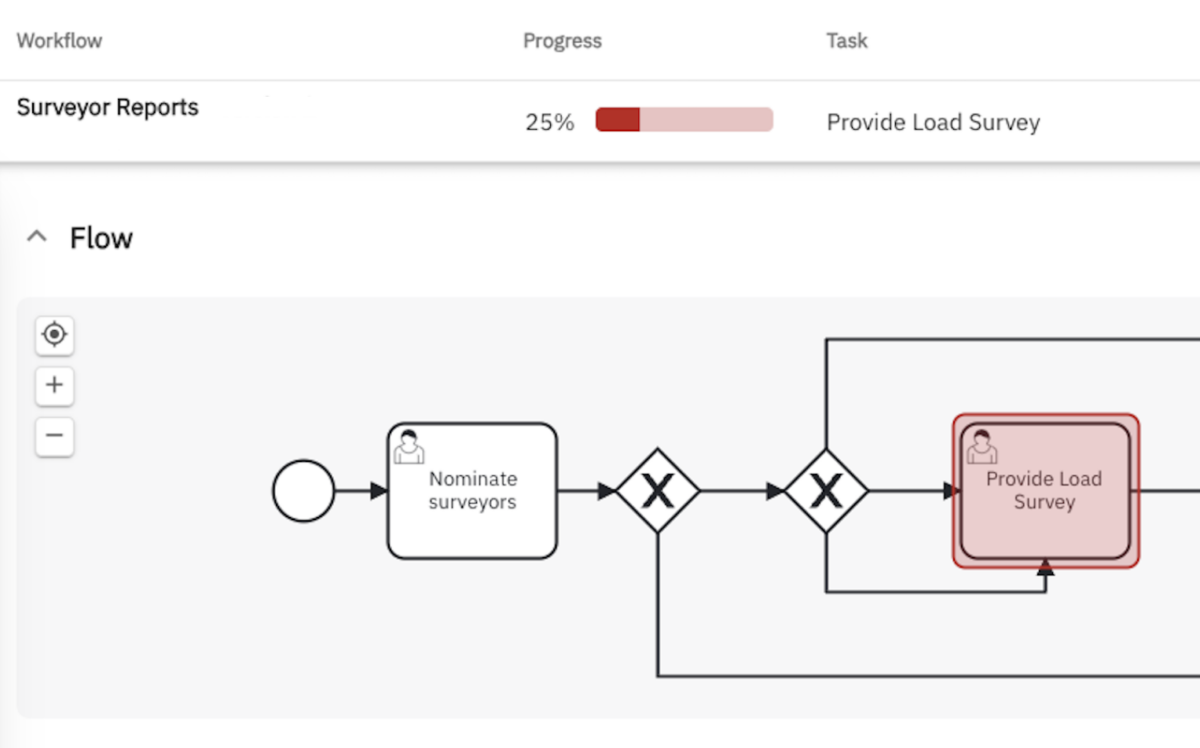Viewport: 1200px width, 748px height.
Task: Click user icon on Nominate surveyors task
Action: [x=408, y=447]
